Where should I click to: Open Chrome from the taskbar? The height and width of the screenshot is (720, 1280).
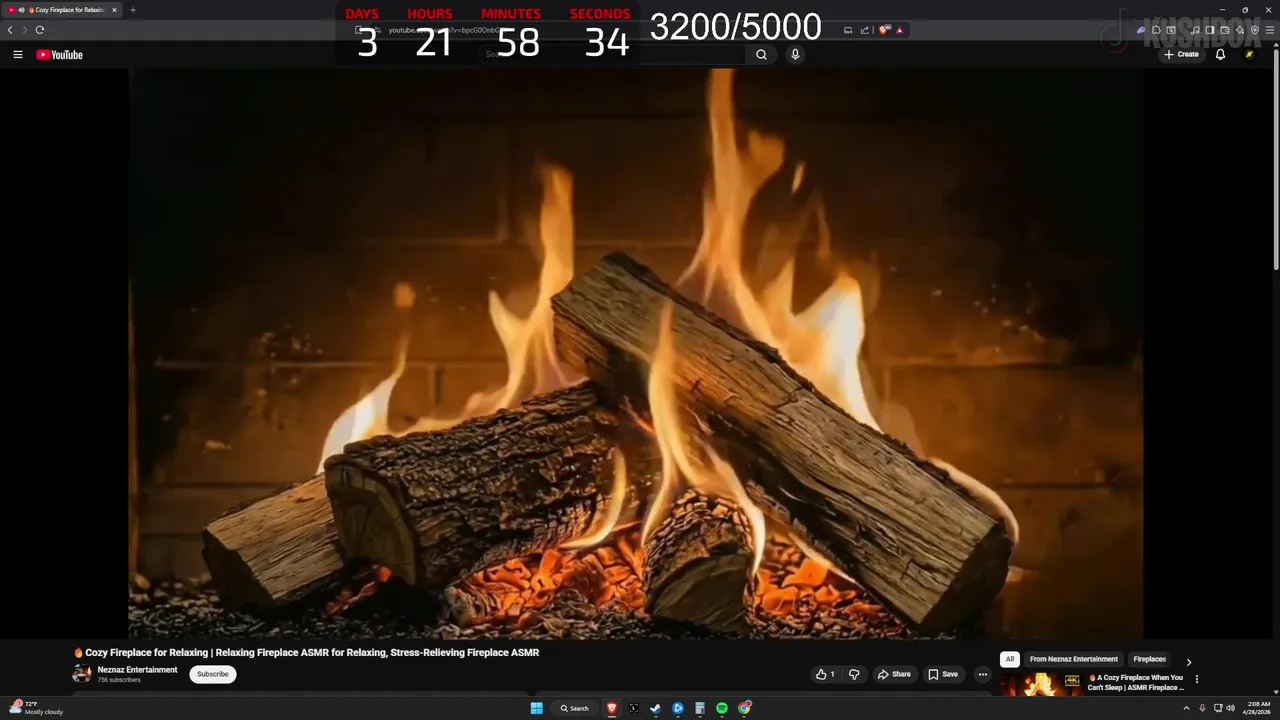[744, 708]
